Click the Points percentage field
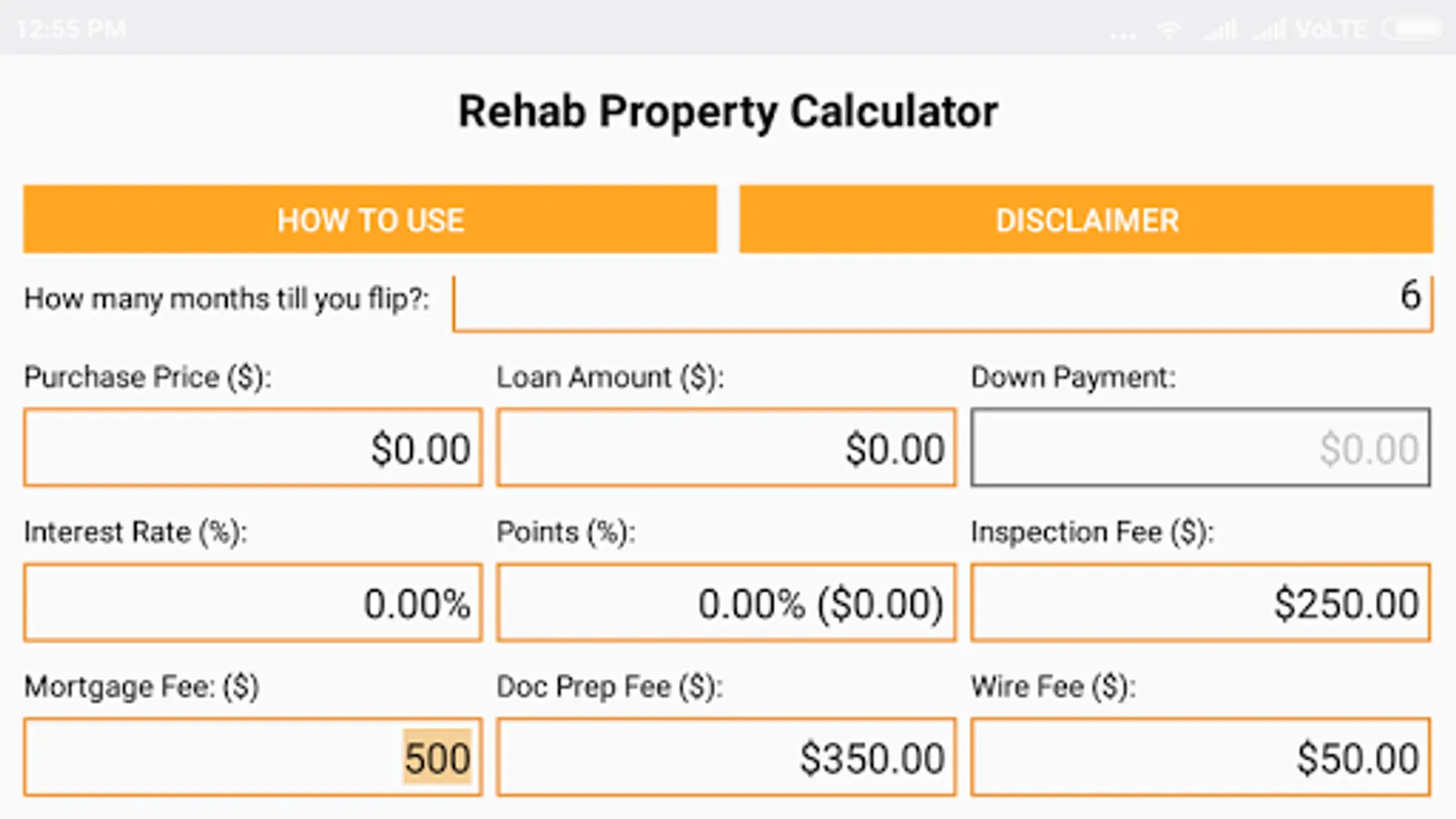Screen dimensions: 1456x819 [726, 602]
